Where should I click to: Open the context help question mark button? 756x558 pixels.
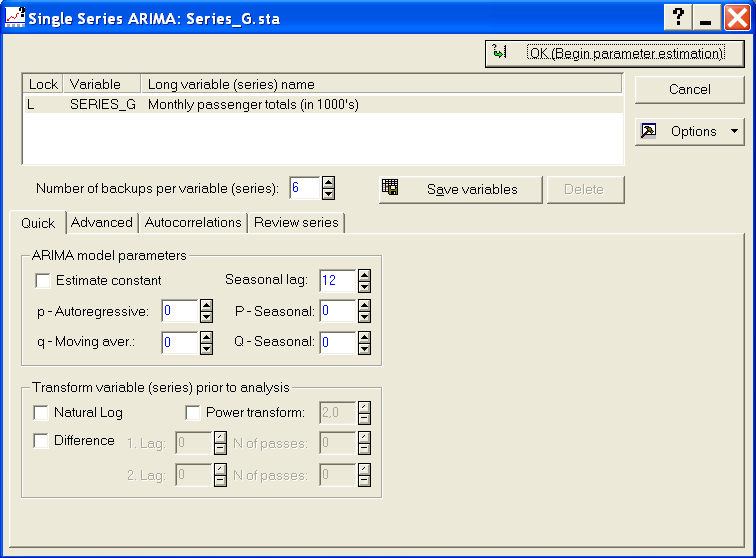tap(678, 17)
